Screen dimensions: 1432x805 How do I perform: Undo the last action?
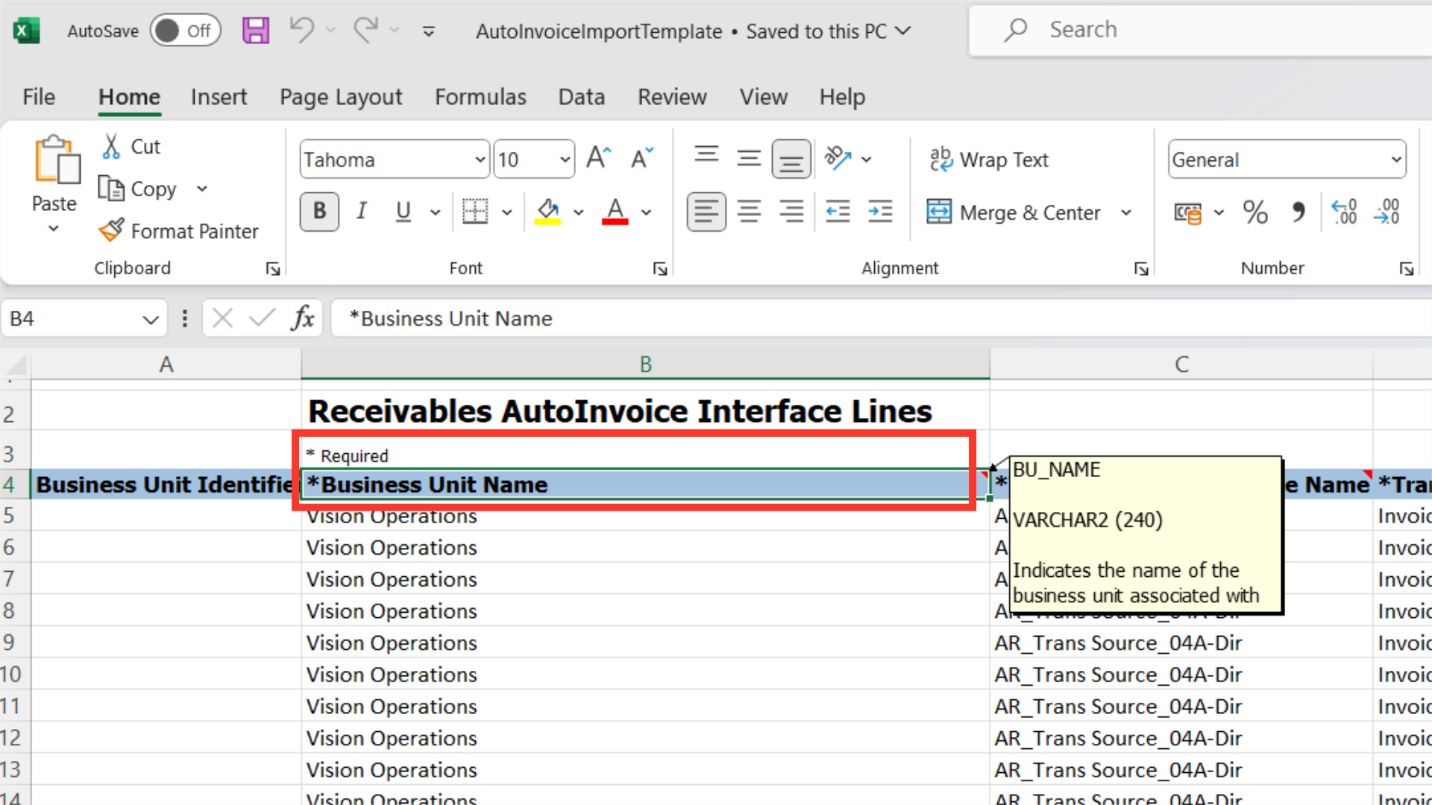(x=301, y=31)
